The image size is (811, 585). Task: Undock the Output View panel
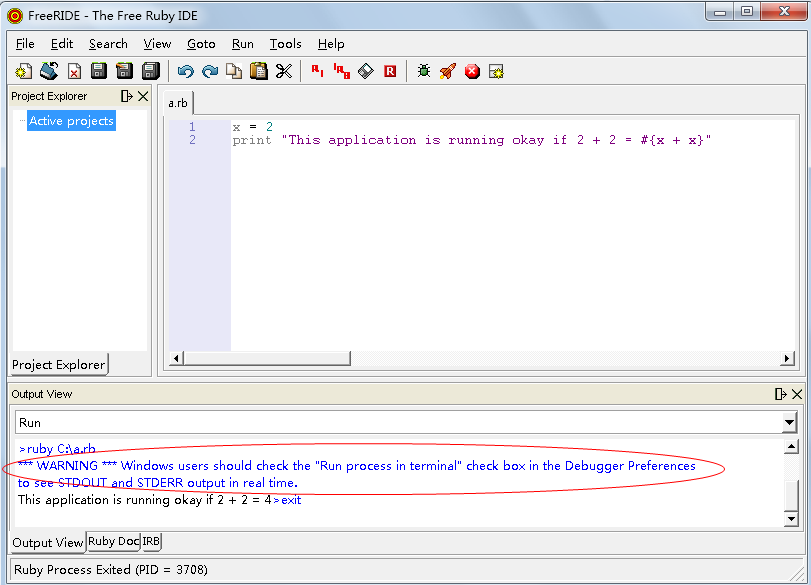[x=780, y=394]
